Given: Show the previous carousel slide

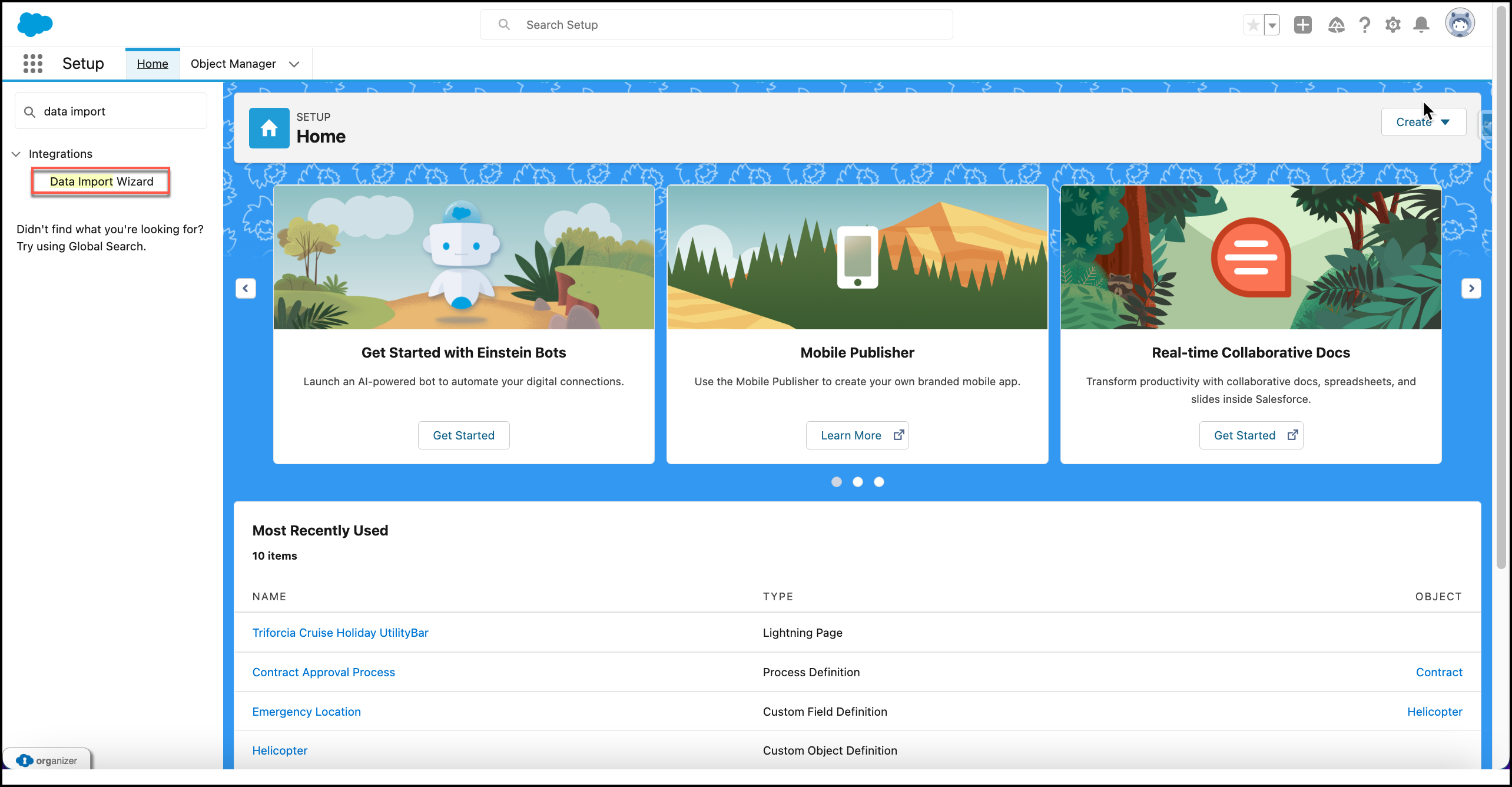Looking at the screenshot, I should (x=246, y=288).
